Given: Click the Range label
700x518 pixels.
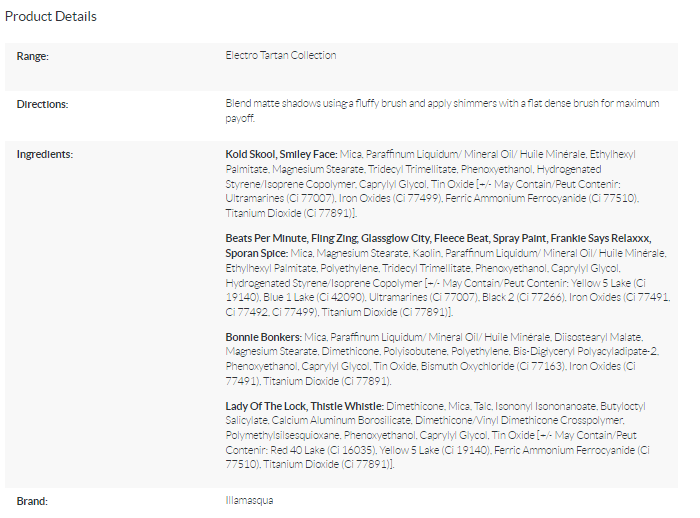Looking at the screenshot, I should click(33, 56).
